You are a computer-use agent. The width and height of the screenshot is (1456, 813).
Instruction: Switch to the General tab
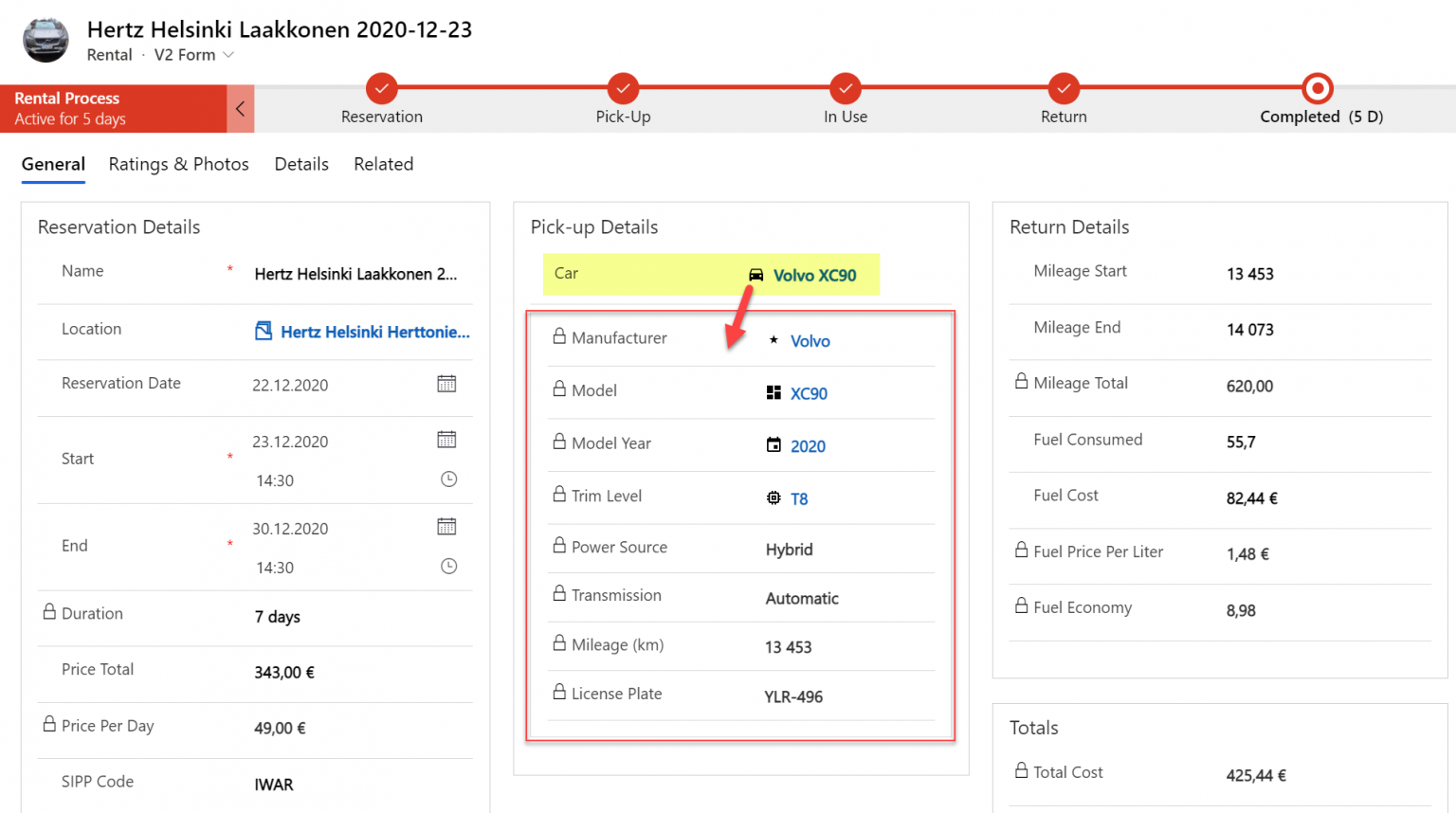click(x=53, y=164)
